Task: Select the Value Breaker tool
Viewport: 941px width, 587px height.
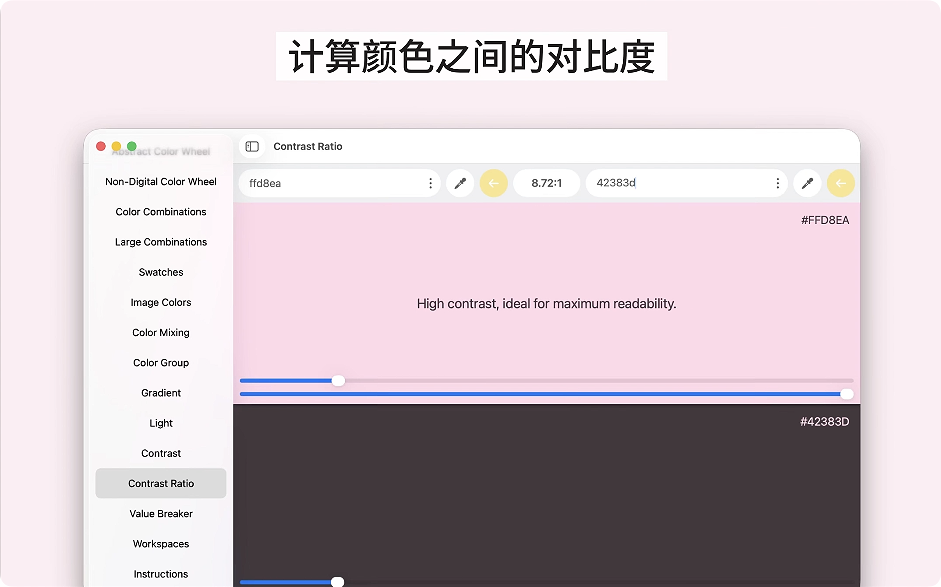Action: 160,513
